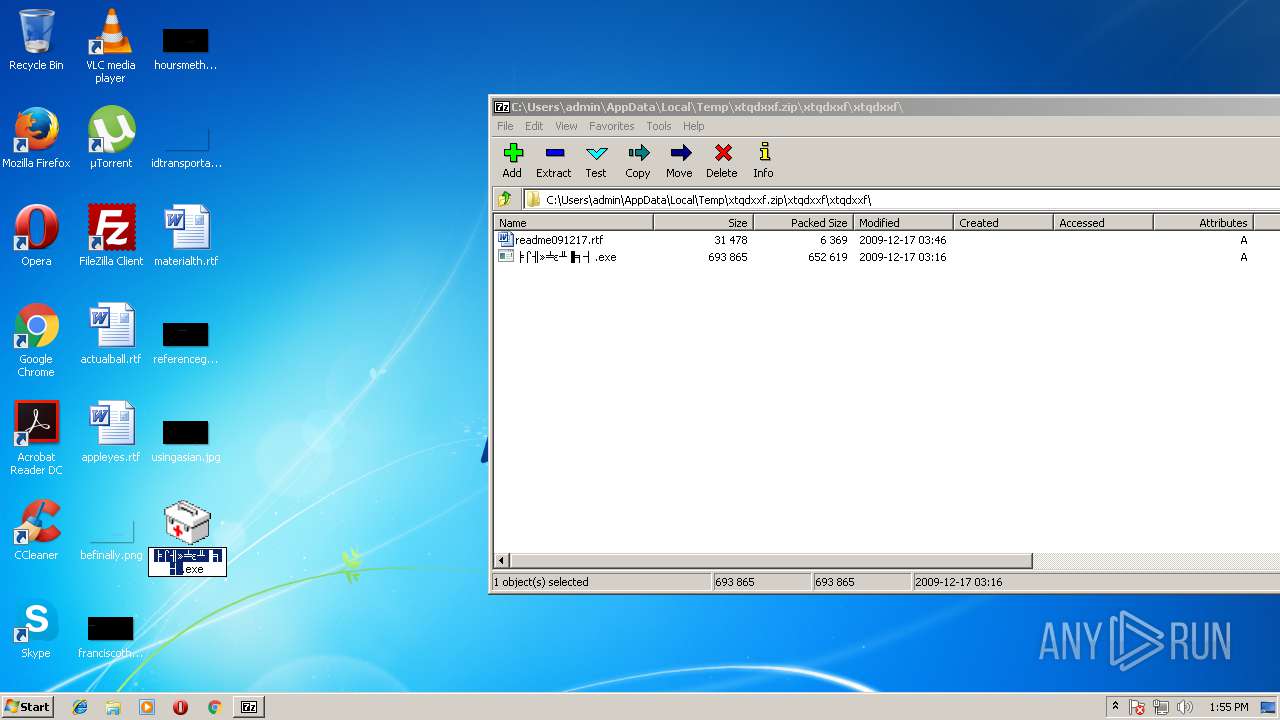The height and width of the screenshot is (720, 1280).
Task: Open Windows Media Player taskbar icon
Action: click(x=147, y=707)
